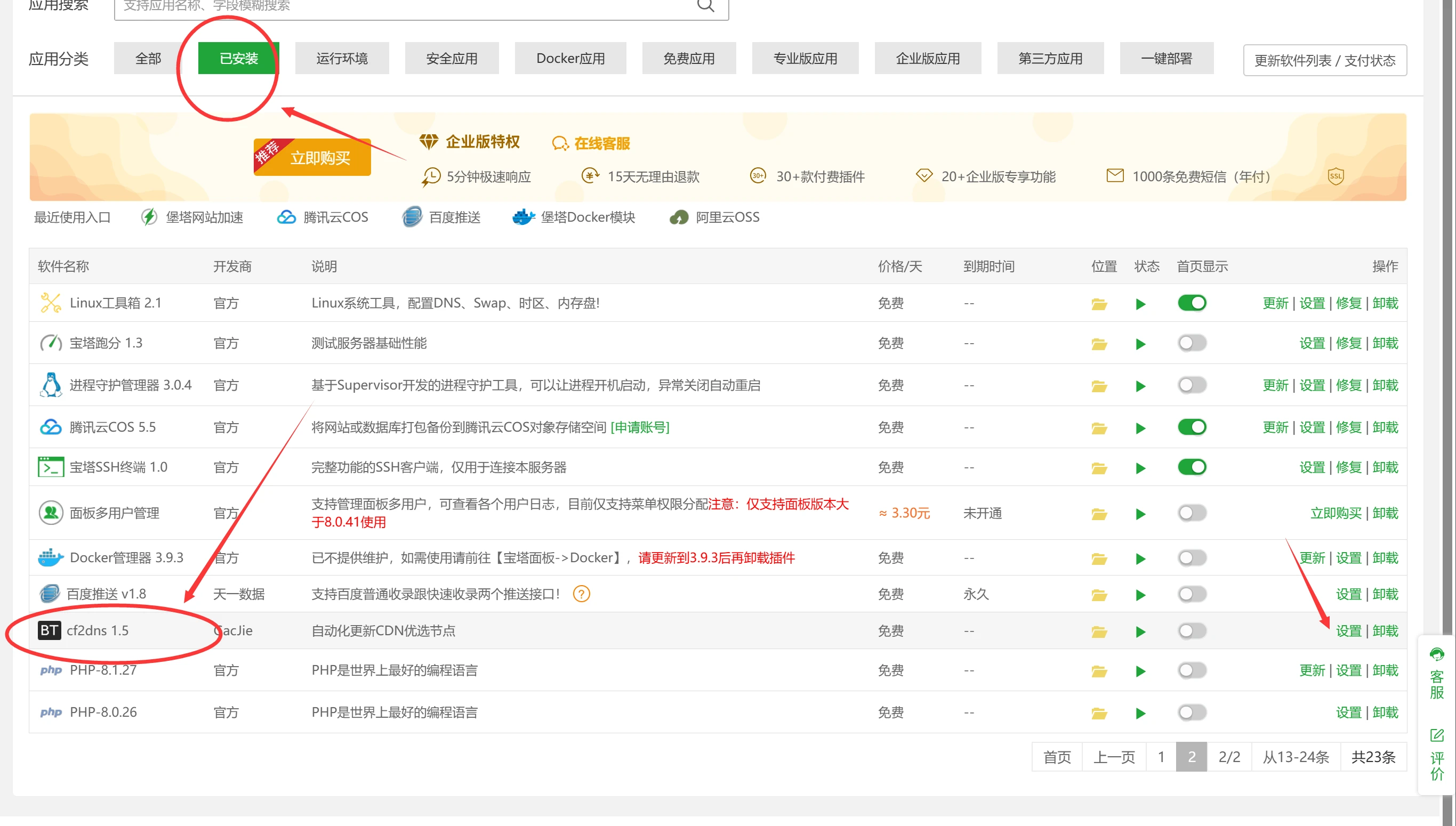Viewport: 1456px width, 826px height.
Task: Enable homepage display for cf2dns 1.5
Action: 1192,630
